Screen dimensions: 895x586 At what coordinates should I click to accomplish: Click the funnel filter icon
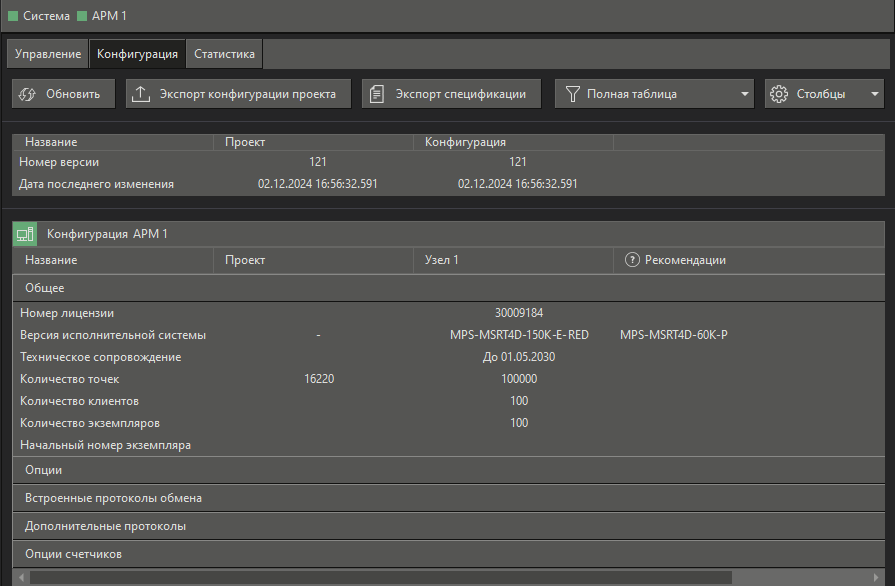click(572, 94)
